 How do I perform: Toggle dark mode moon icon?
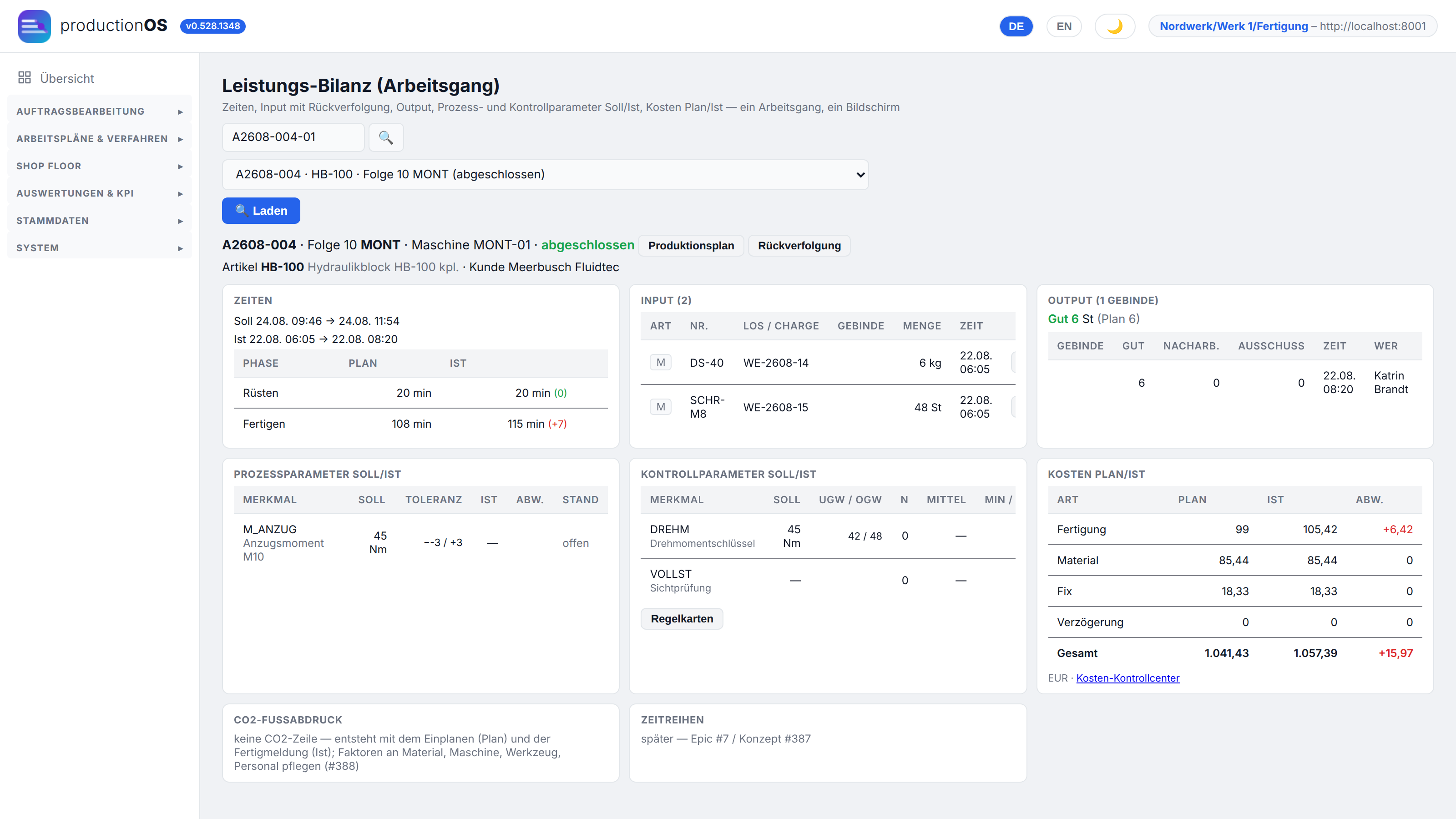1115,26
